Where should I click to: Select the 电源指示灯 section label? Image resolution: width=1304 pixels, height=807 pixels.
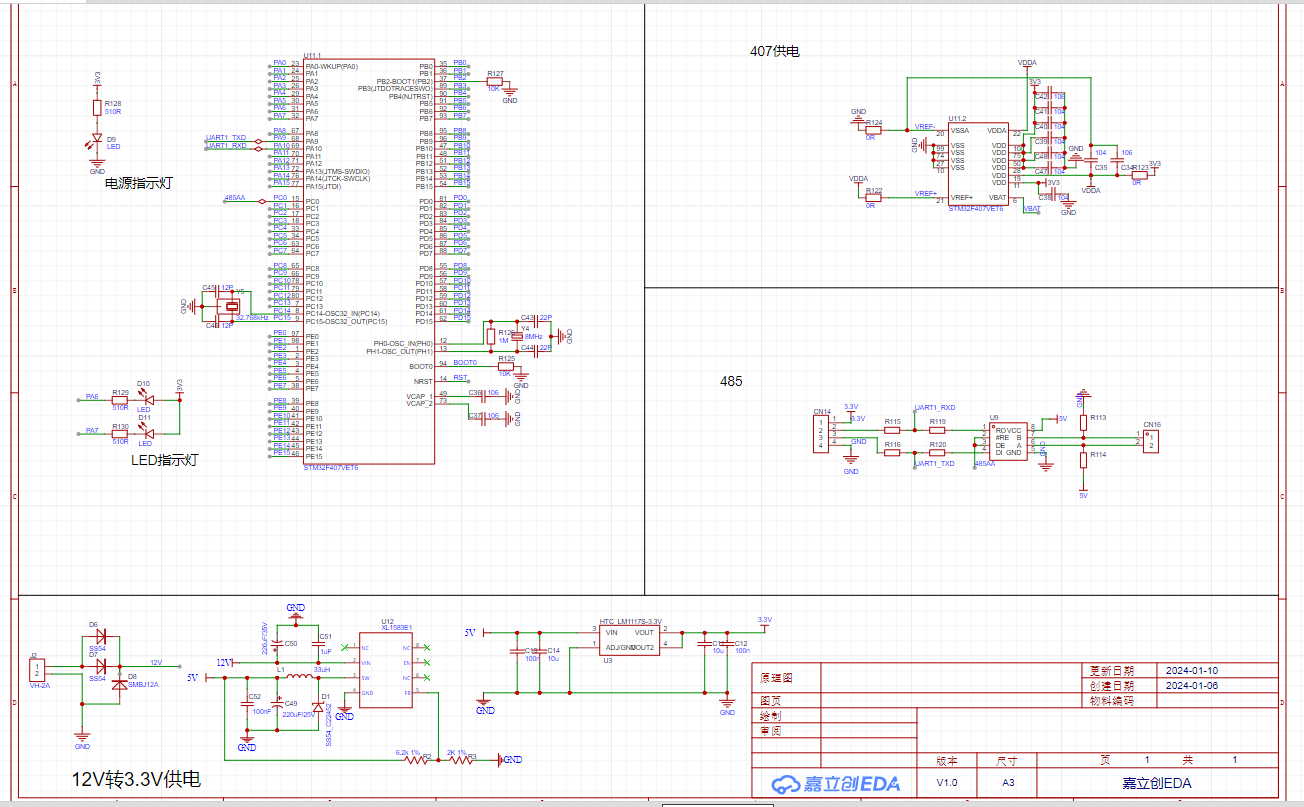tap(139, 183)
